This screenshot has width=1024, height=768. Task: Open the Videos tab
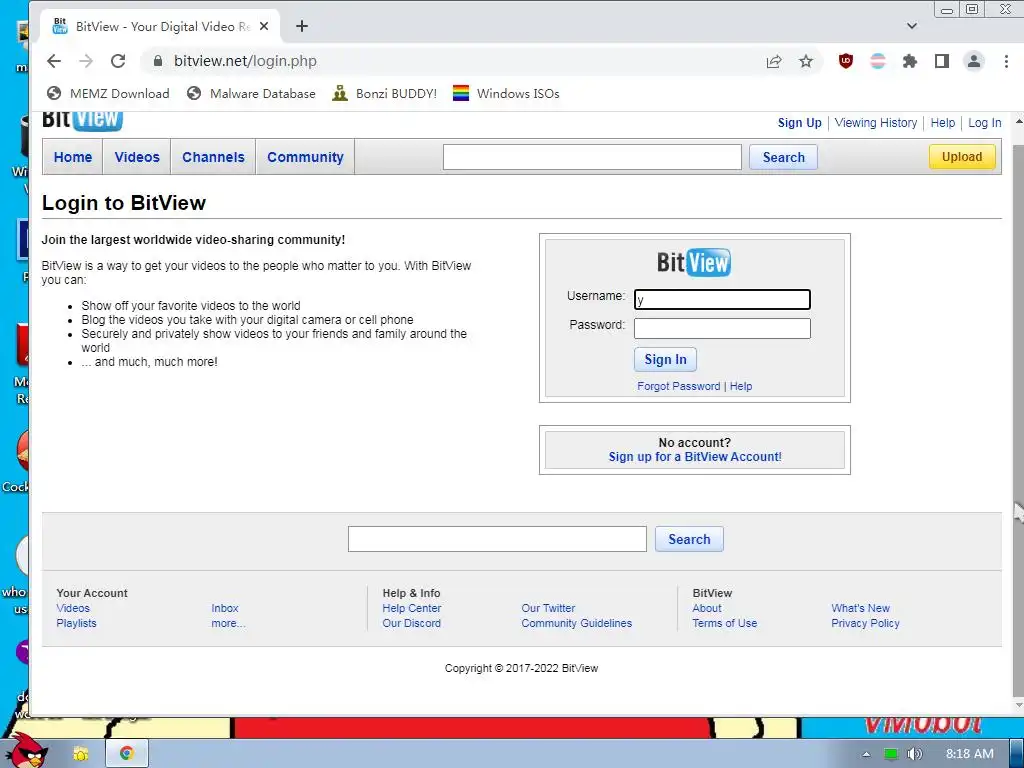click(x=136, y=157)
